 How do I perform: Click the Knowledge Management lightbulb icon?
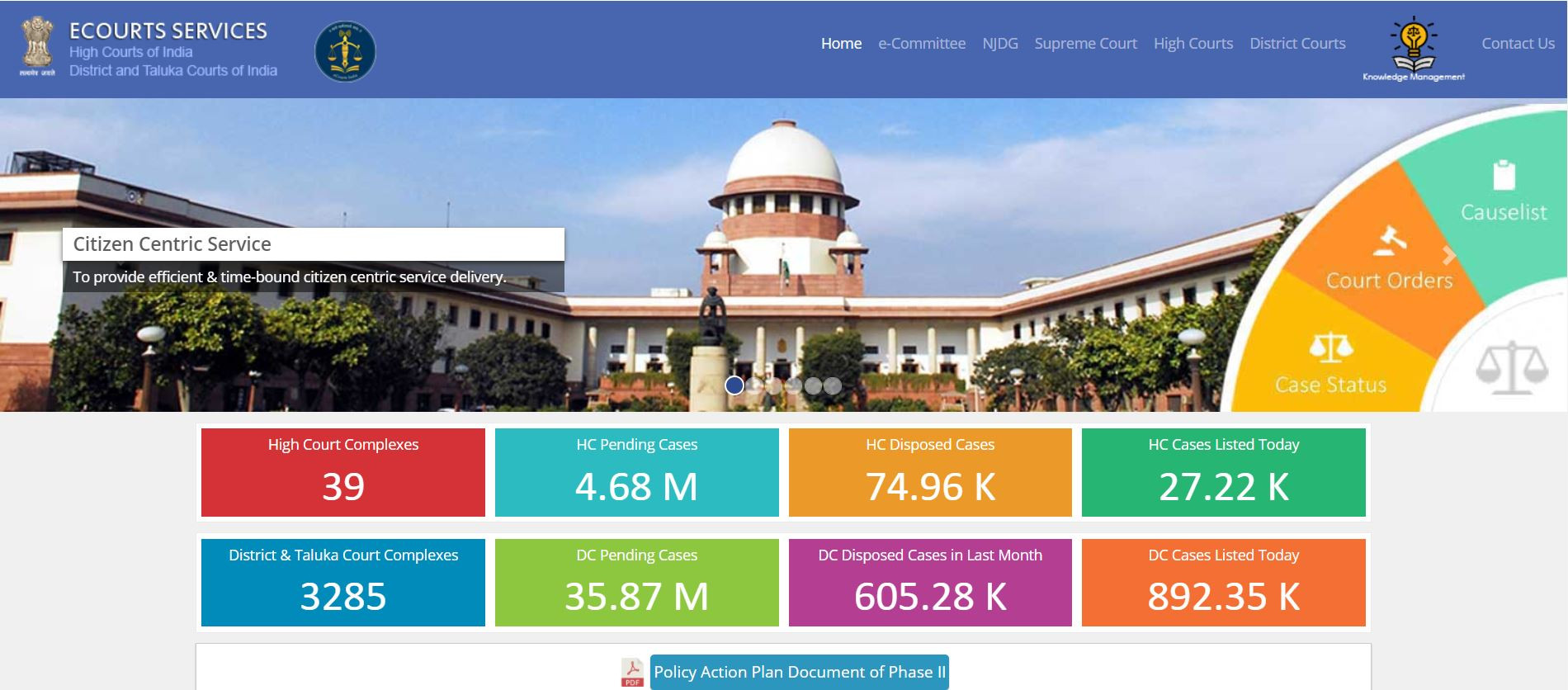[x=1414, y=45]
